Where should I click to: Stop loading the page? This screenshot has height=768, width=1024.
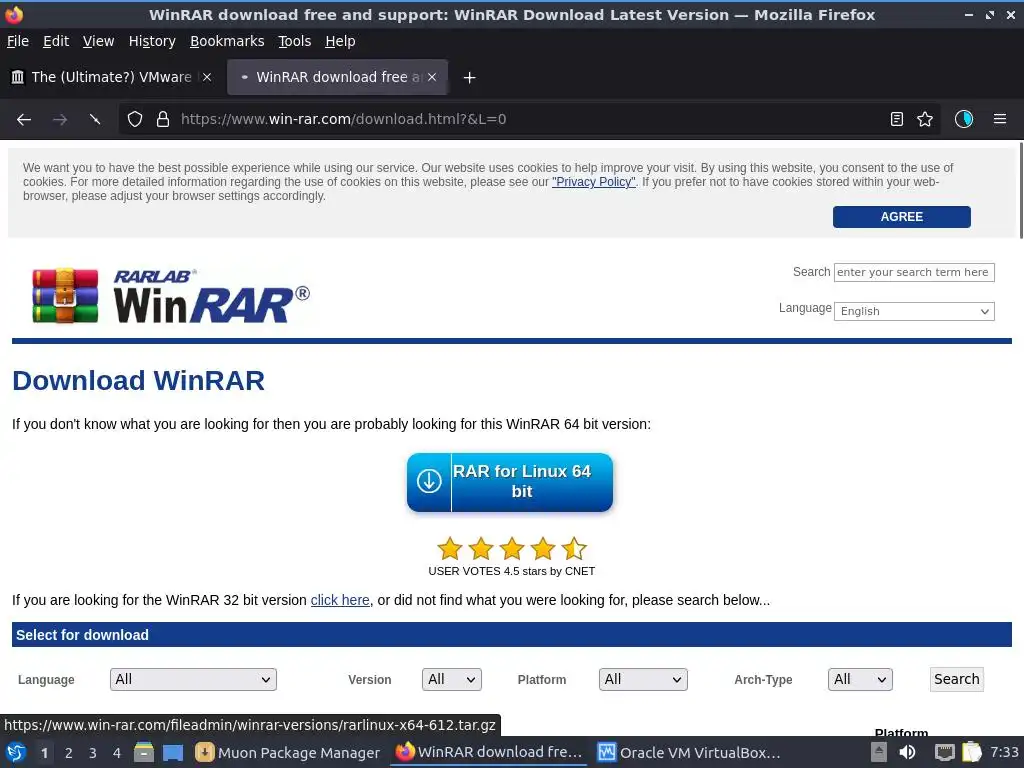pos(95,119)
